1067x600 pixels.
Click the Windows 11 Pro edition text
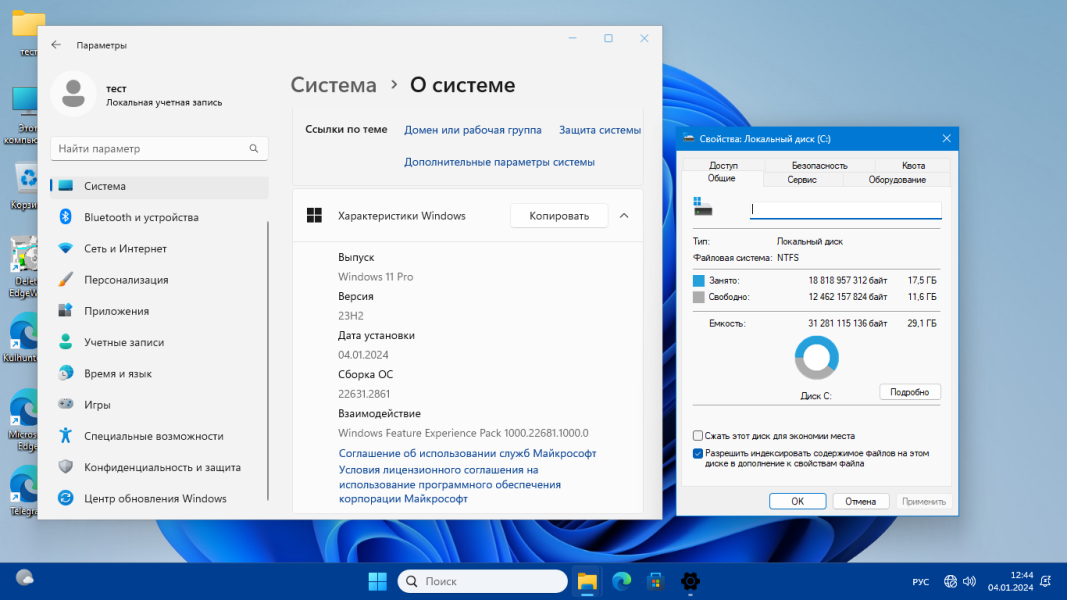coord(376,277)
